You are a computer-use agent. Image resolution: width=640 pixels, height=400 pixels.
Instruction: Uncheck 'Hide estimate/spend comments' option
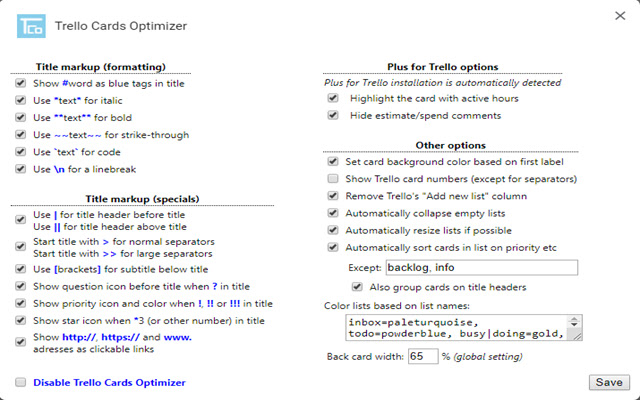tap(333, 116)
